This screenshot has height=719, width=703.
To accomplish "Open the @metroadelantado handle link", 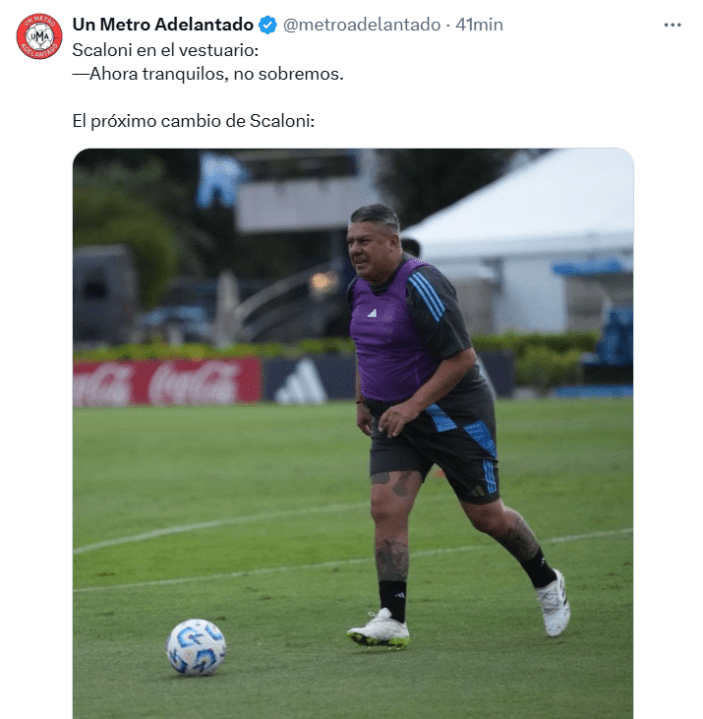I will click(x=362, y=25).
